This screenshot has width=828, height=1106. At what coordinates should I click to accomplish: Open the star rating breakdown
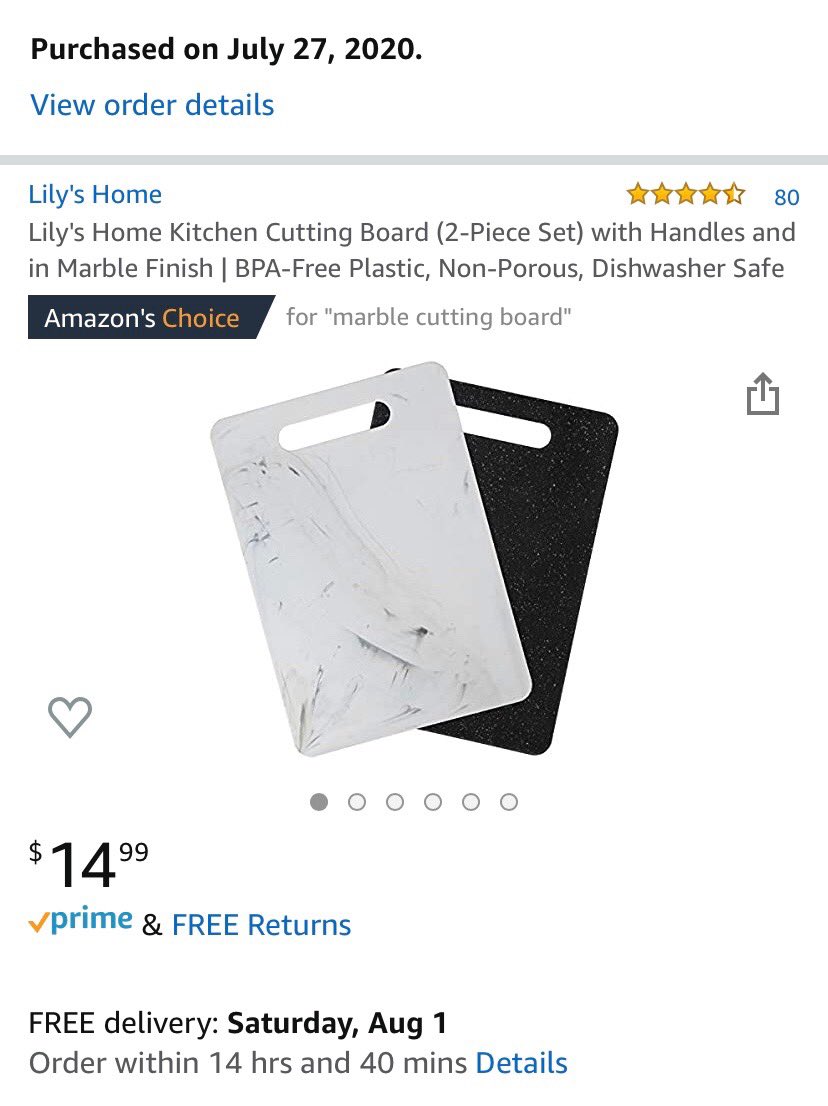[x=685, y=193]
